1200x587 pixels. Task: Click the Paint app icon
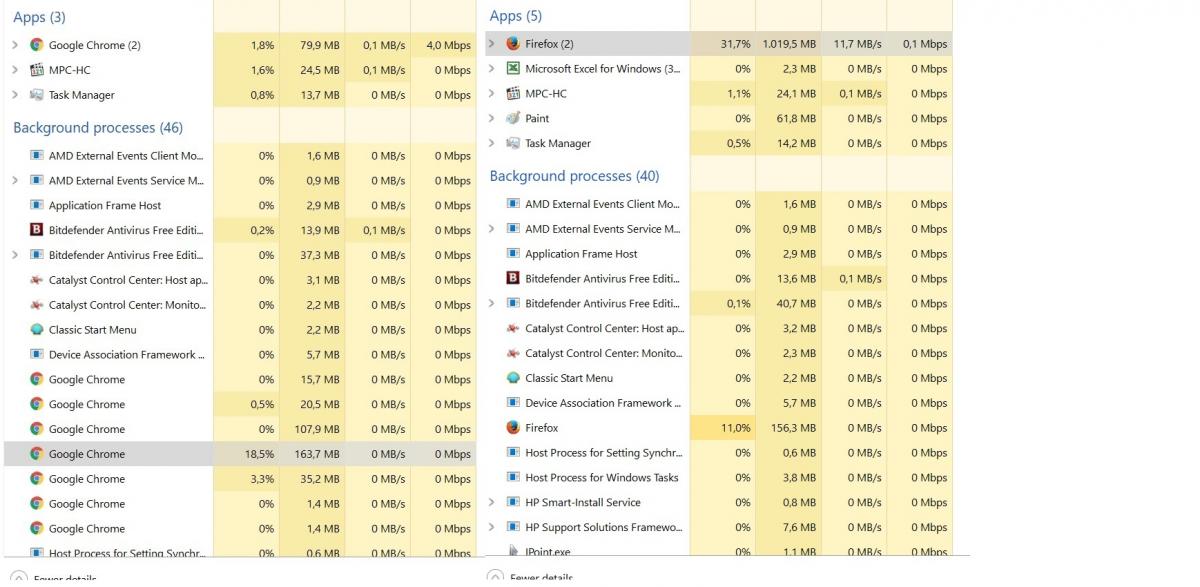[x=513, y=118]
